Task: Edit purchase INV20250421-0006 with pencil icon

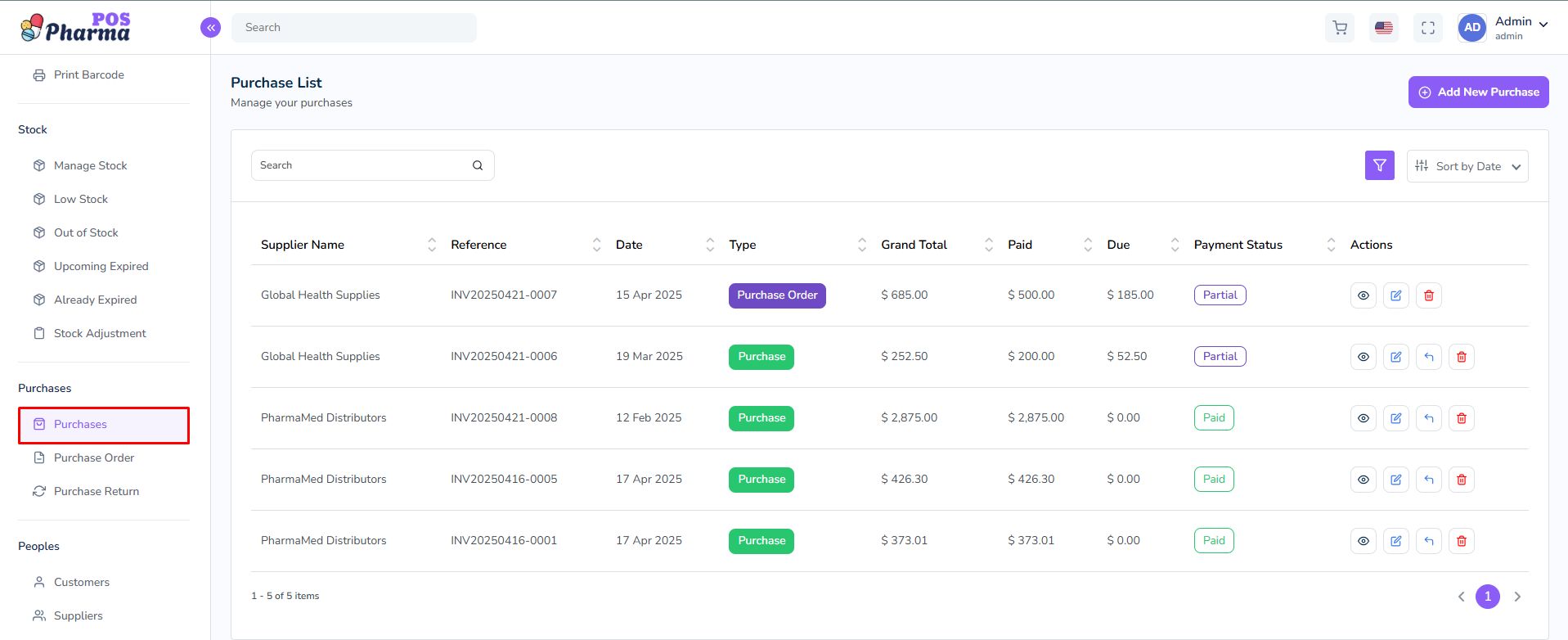Action: (1396, 357)
